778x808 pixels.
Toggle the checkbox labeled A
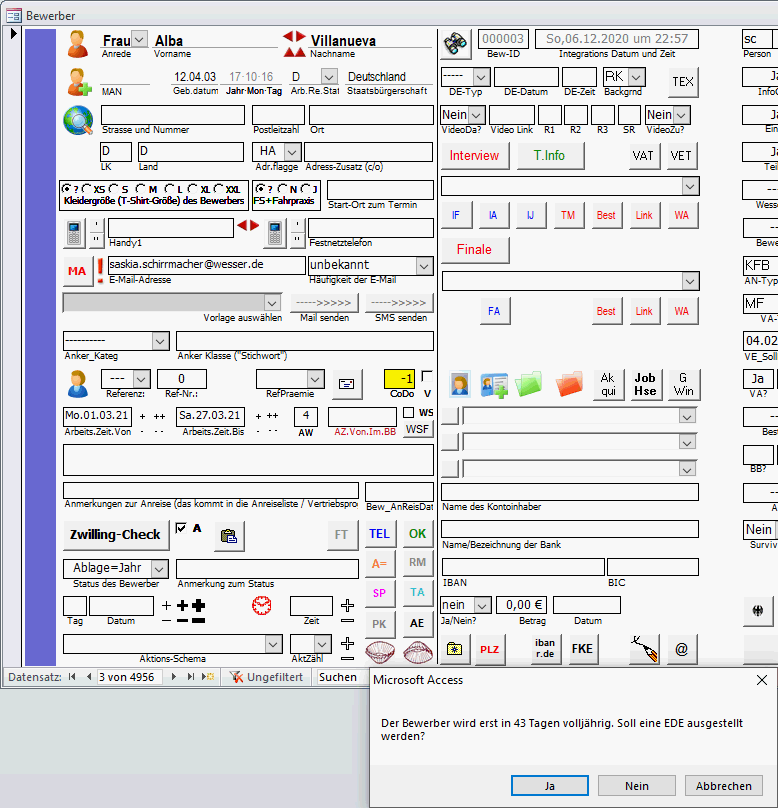180,528
